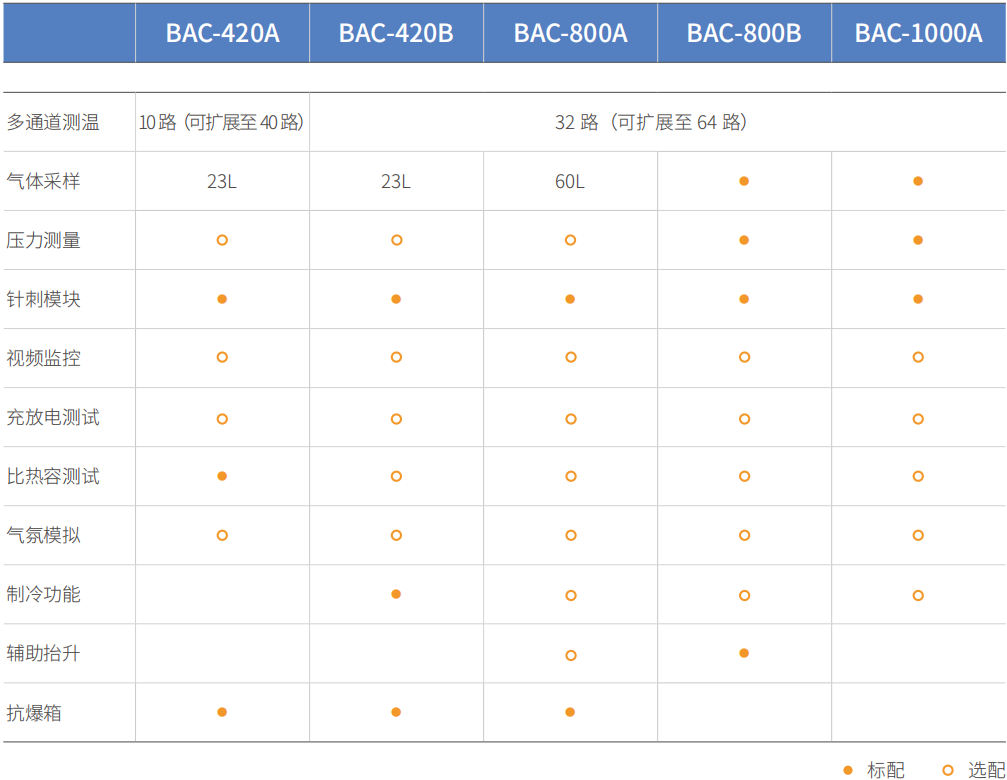Click the 充放电测试 row label

tap(53, 417)
